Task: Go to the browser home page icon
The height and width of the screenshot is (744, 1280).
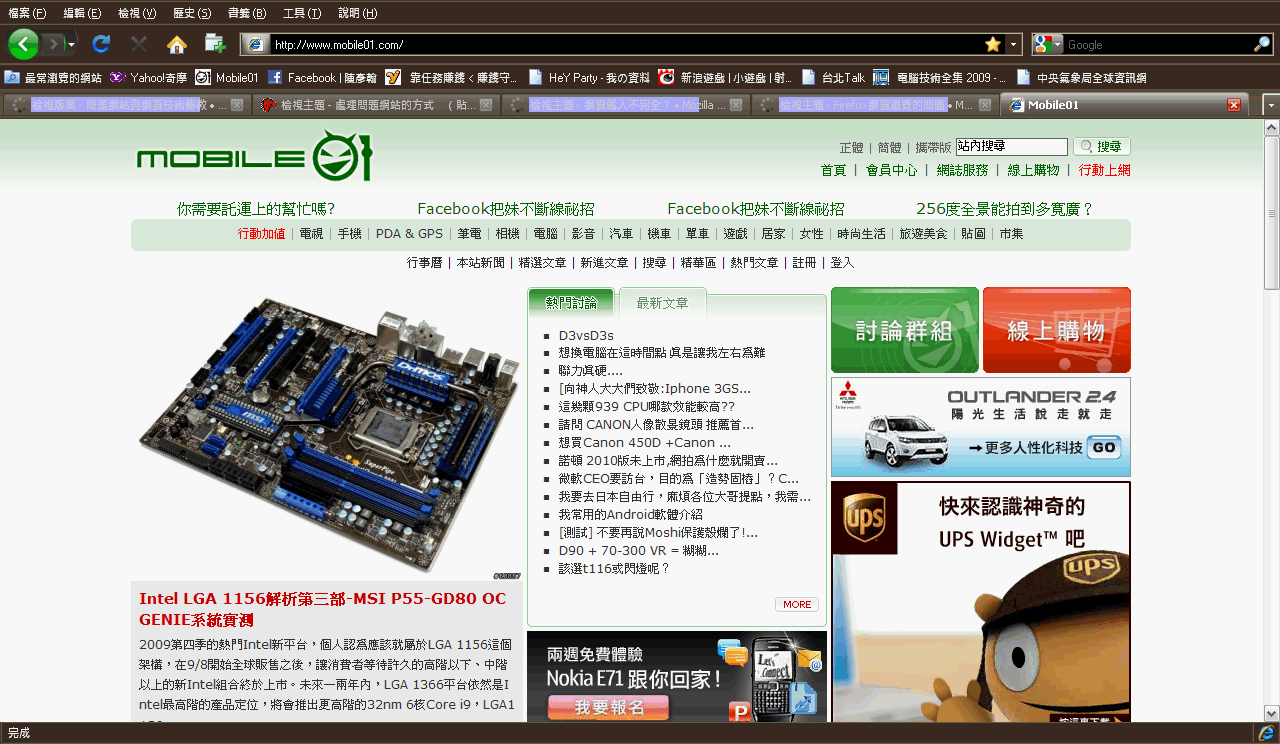Action: click(x=177, y=44)
